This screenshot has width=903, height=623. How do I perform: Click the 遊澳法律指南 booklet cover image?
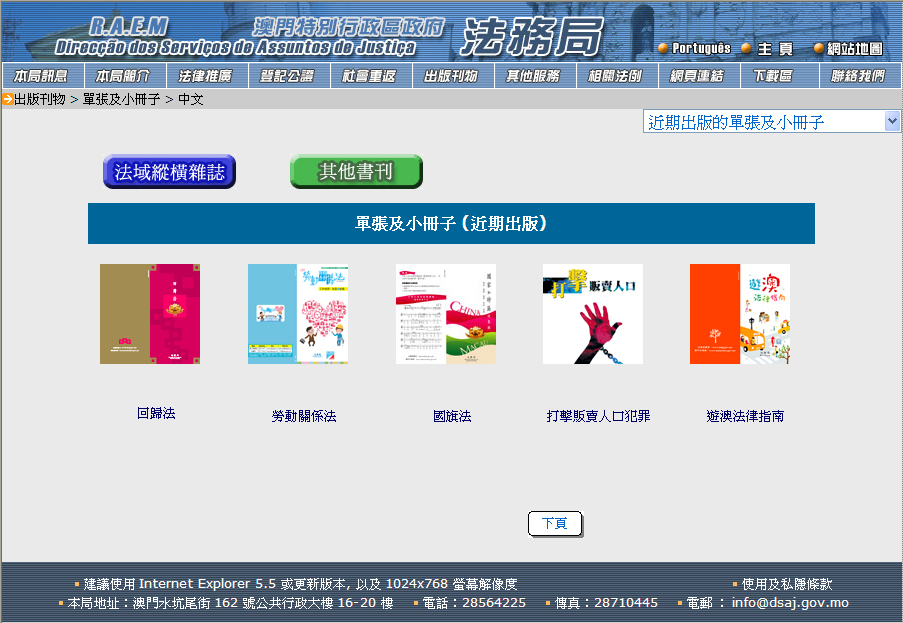pyautogui.click(x=740, y=314)
